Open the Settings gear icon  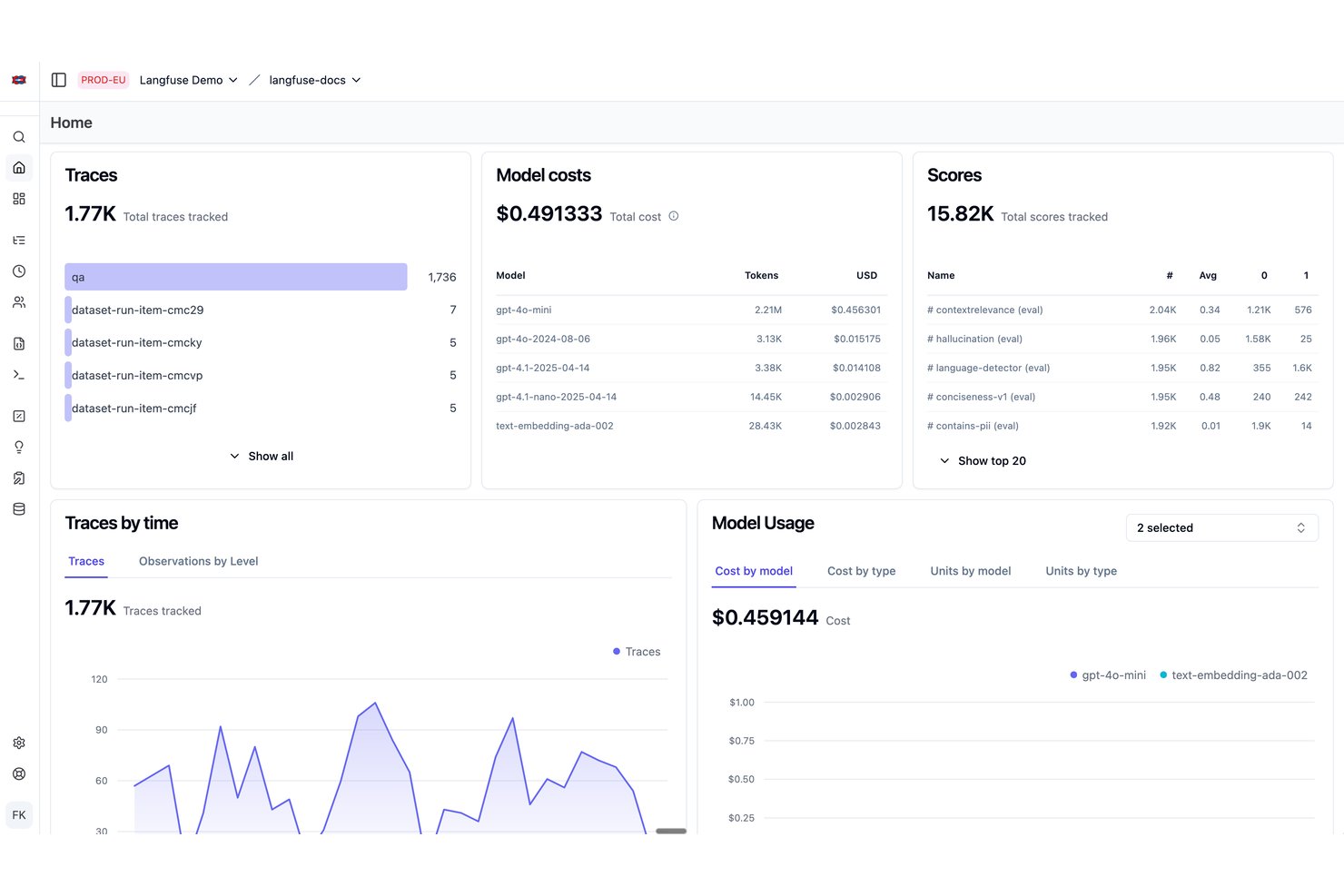[19, 743]
